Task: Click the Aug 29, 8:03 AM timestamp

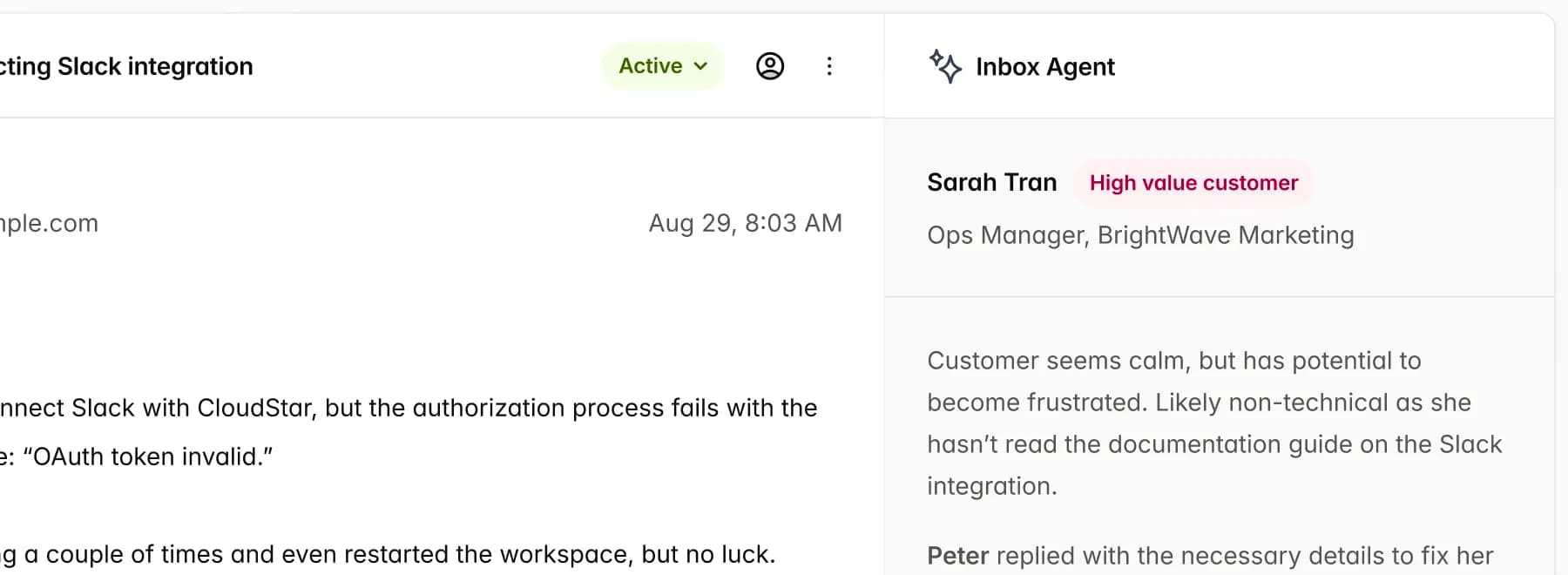Action: coord(745,223)
